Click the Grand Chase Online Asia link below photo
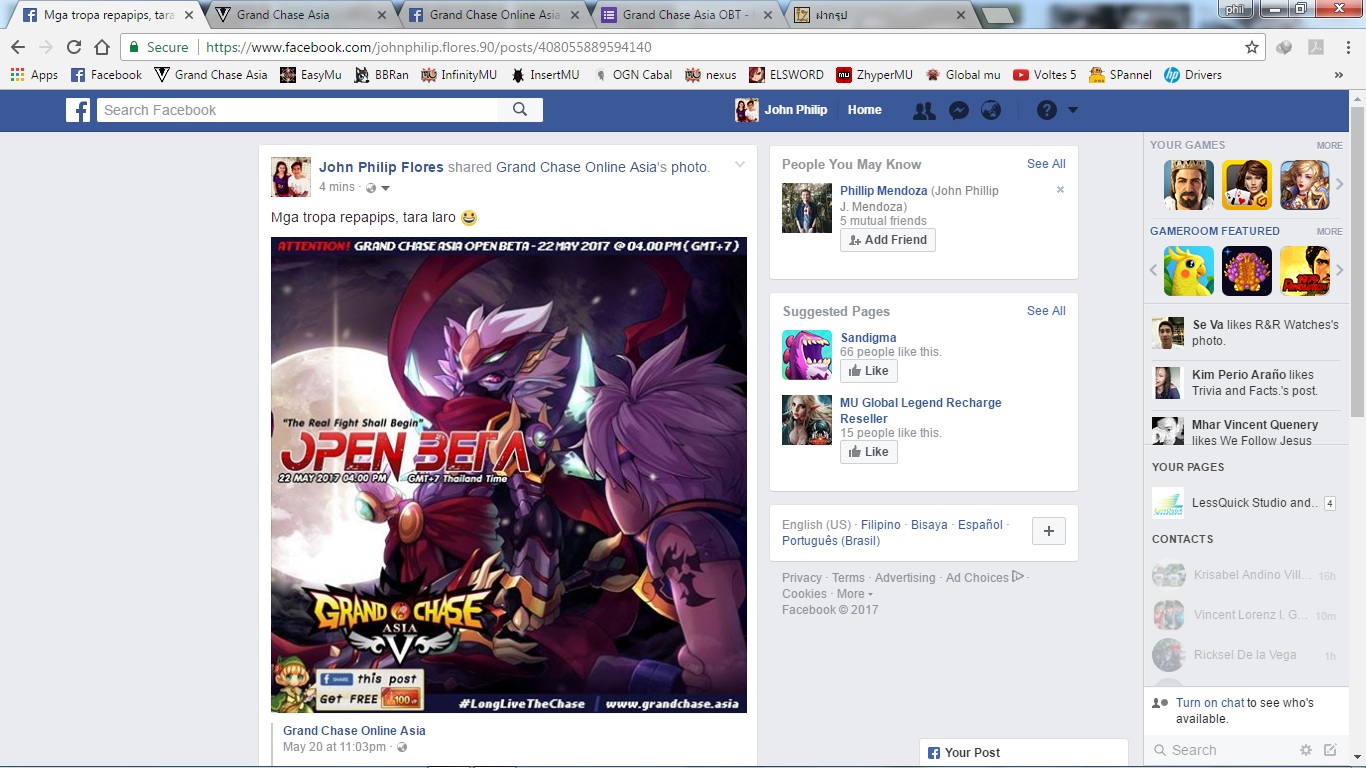 354,731
